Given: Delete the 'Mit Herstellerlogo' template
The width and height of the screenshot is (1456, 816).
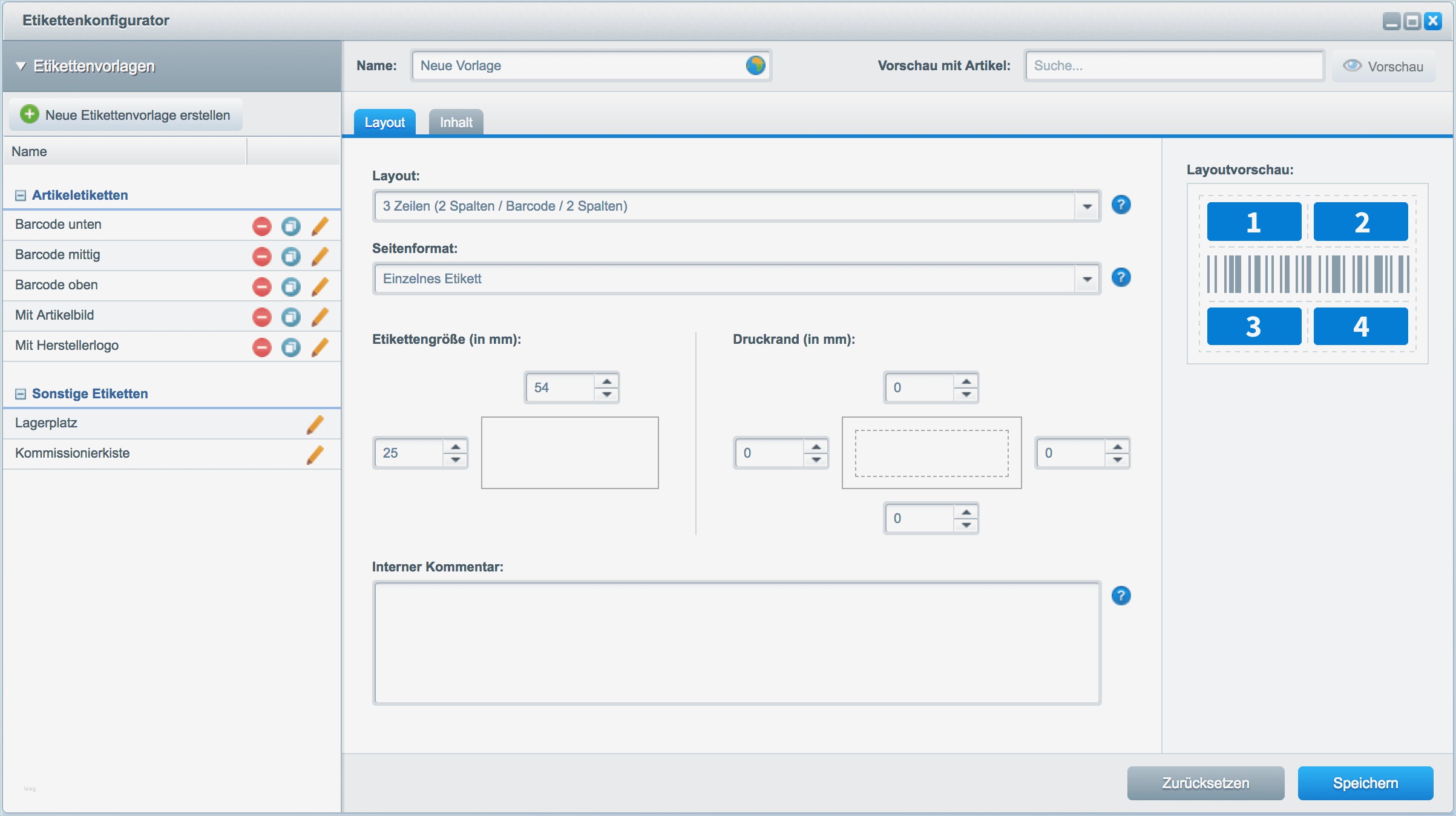Looking at the screenshot, I should click(x=261, y=347).
